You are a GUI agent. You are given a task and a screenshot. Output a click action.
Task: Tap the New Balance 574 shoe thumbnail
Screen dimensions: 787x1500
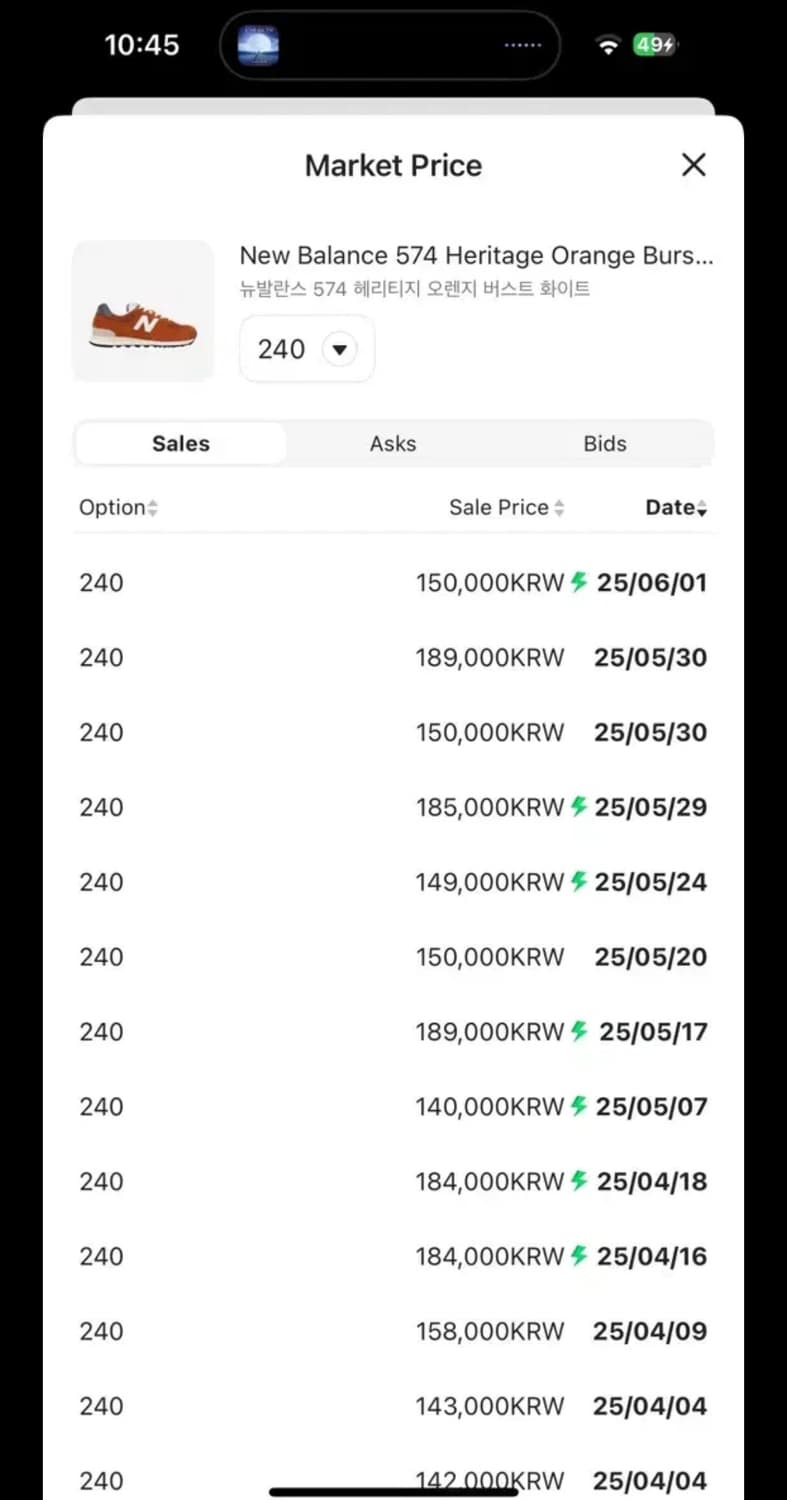[x=143, y=311]
